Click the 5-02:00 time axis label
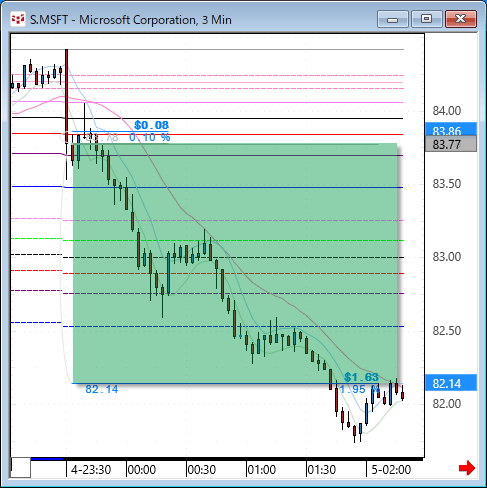 pyautogui.click(x=391, y=470)
